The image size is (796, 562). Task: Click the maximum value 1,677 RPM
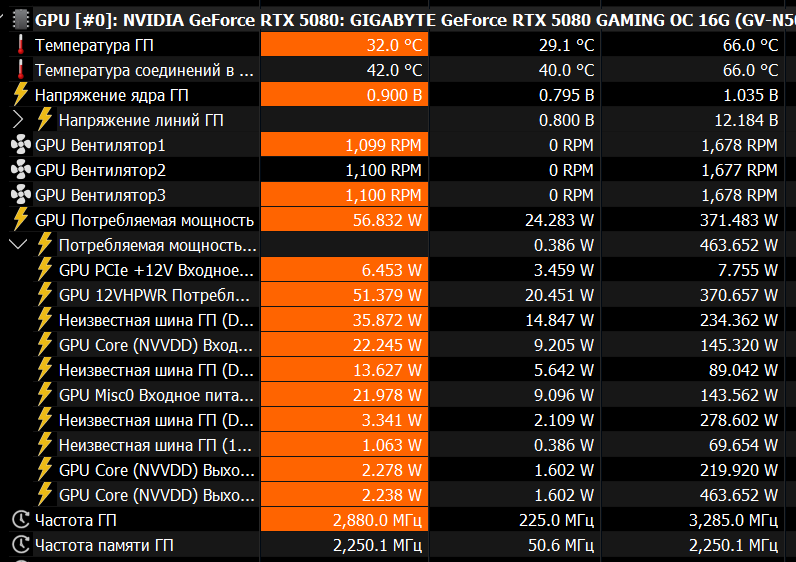pyautogui.click(x=739, y=170)
